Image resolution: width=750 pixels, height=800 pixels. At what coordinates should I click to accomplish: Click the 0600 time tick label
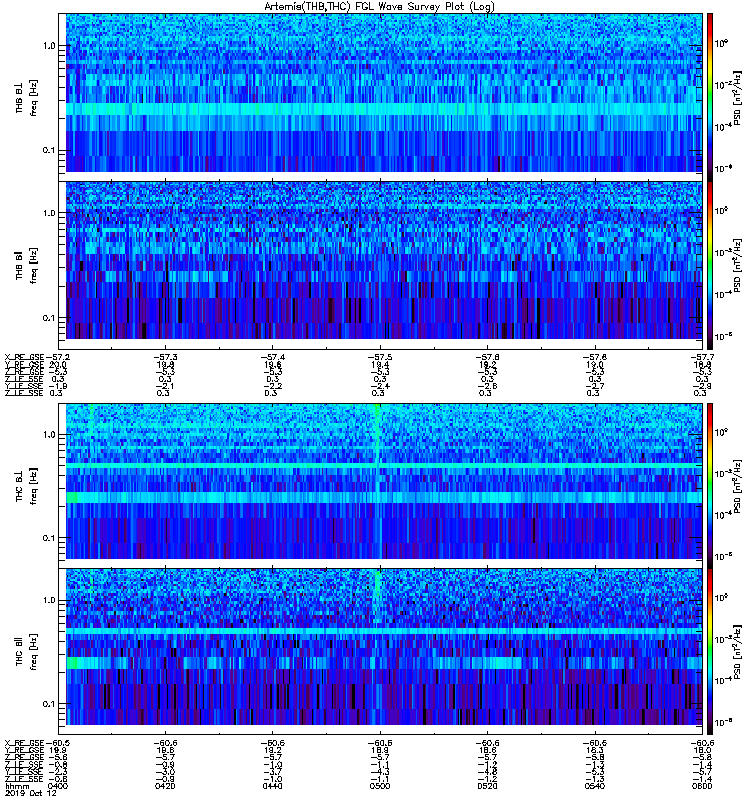[x=702, y=786]
